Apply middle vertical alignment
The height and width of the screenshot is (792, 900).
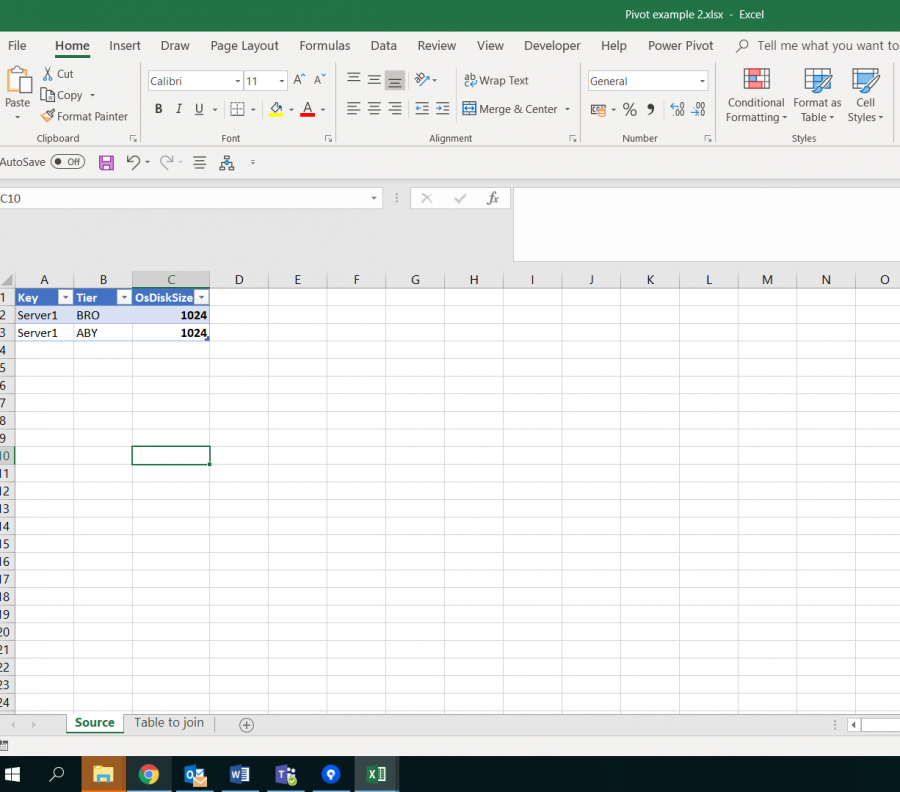[374, 80]
